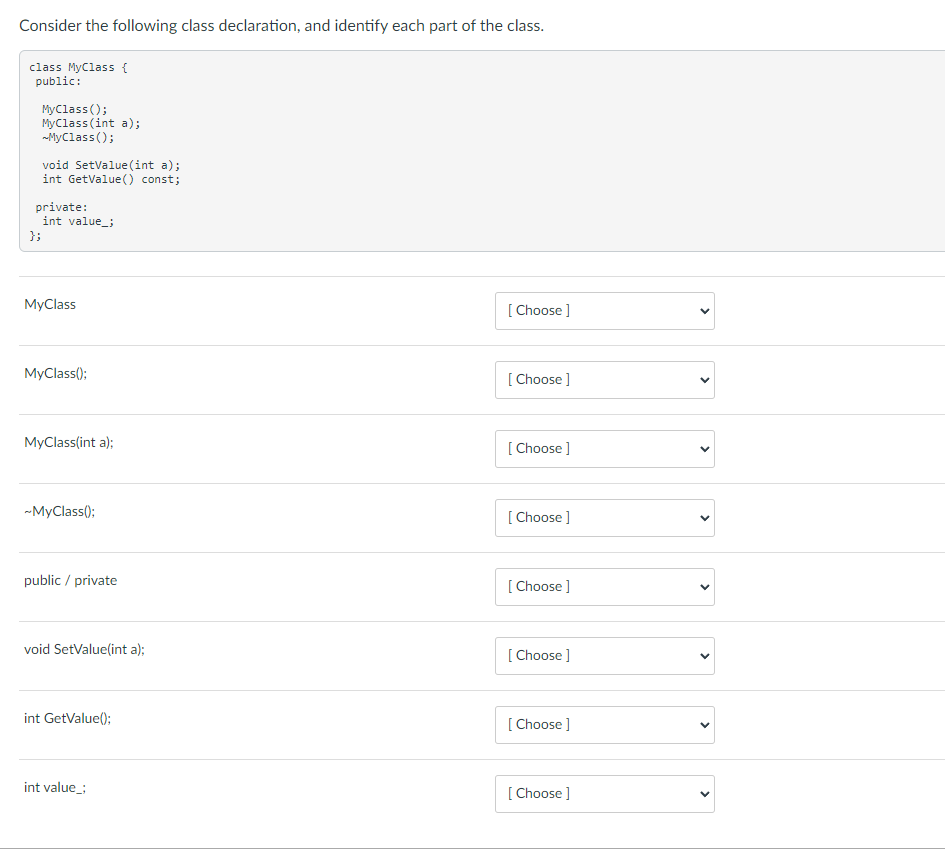Click the 'private:' line in the code block

[x=61, y=207]
